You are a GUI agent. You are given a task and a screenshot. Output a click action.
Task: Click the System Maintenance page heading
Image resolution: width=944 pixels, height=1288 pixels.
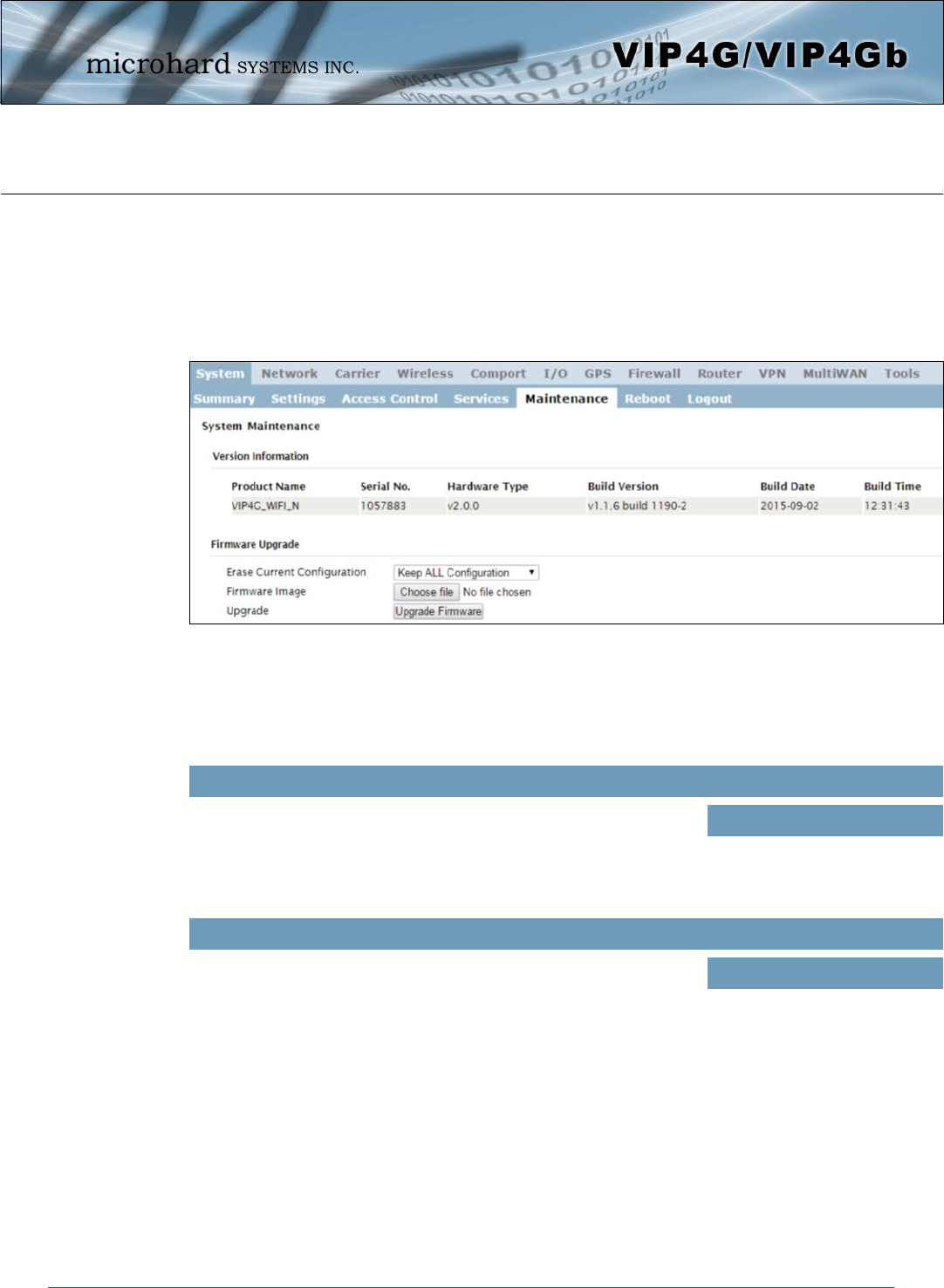(261, 426)
